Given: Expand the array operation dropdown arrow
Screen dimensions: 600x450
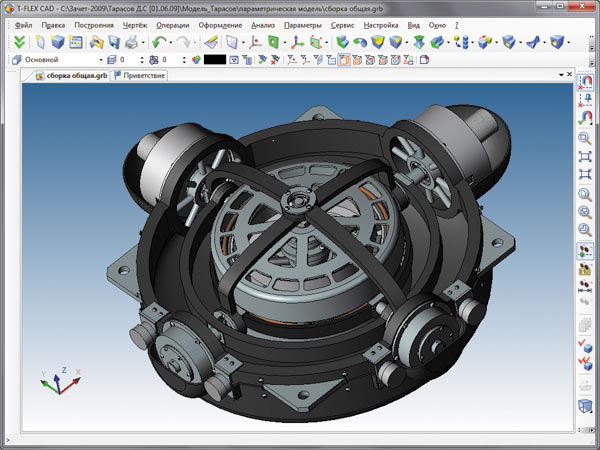Looking at the screenshot, I should (x=473, y=42).
